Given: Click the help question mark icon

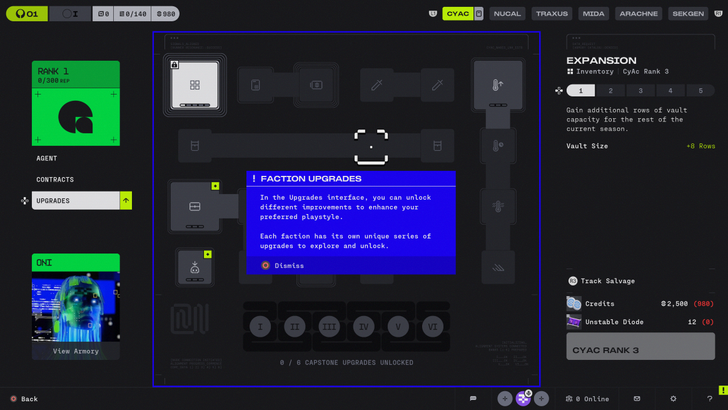Looking at the screenshot, I should pyautogui.click(x=709, y=398).
